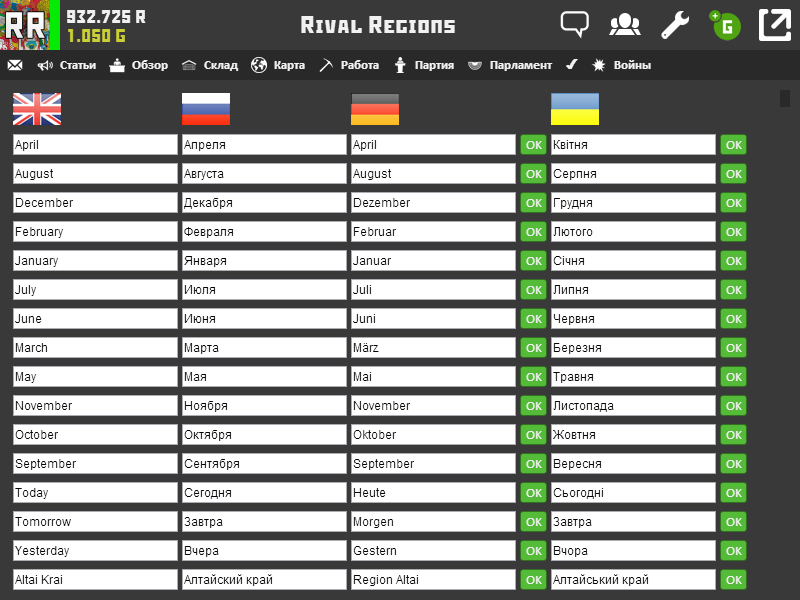This screenshot has height=600, width=800.
Task: Open the players group icon
Action: click(x=624, y=24)
